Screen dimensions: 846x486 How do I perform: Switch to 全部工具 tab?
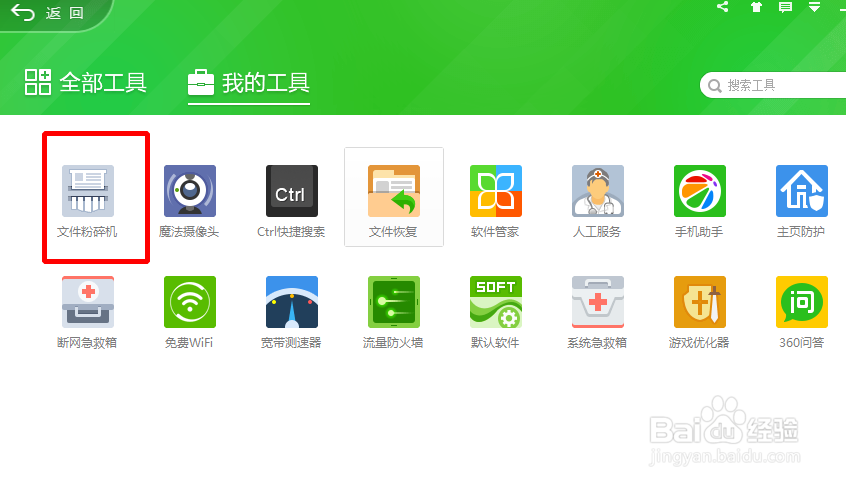(x=86, y=83)
